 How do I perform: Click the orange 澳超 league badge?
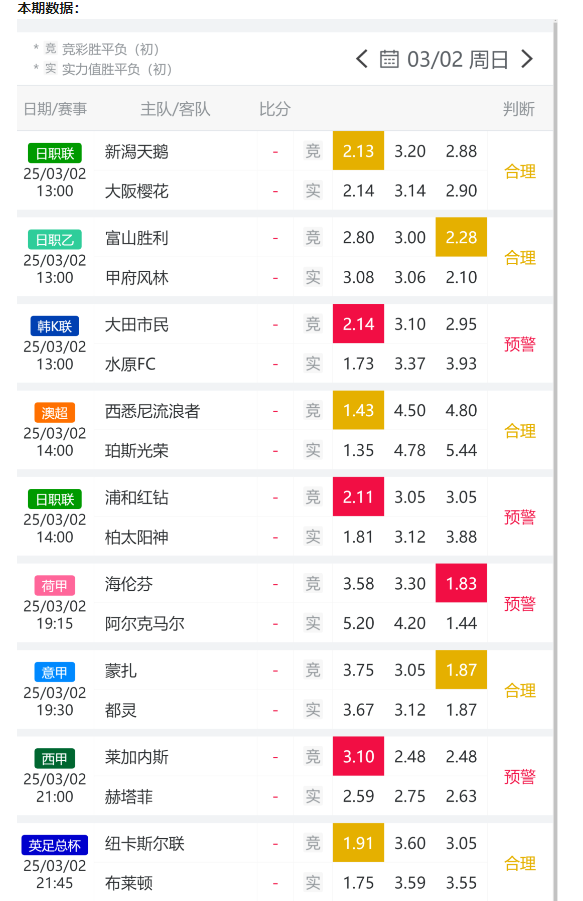pos(55,413)
